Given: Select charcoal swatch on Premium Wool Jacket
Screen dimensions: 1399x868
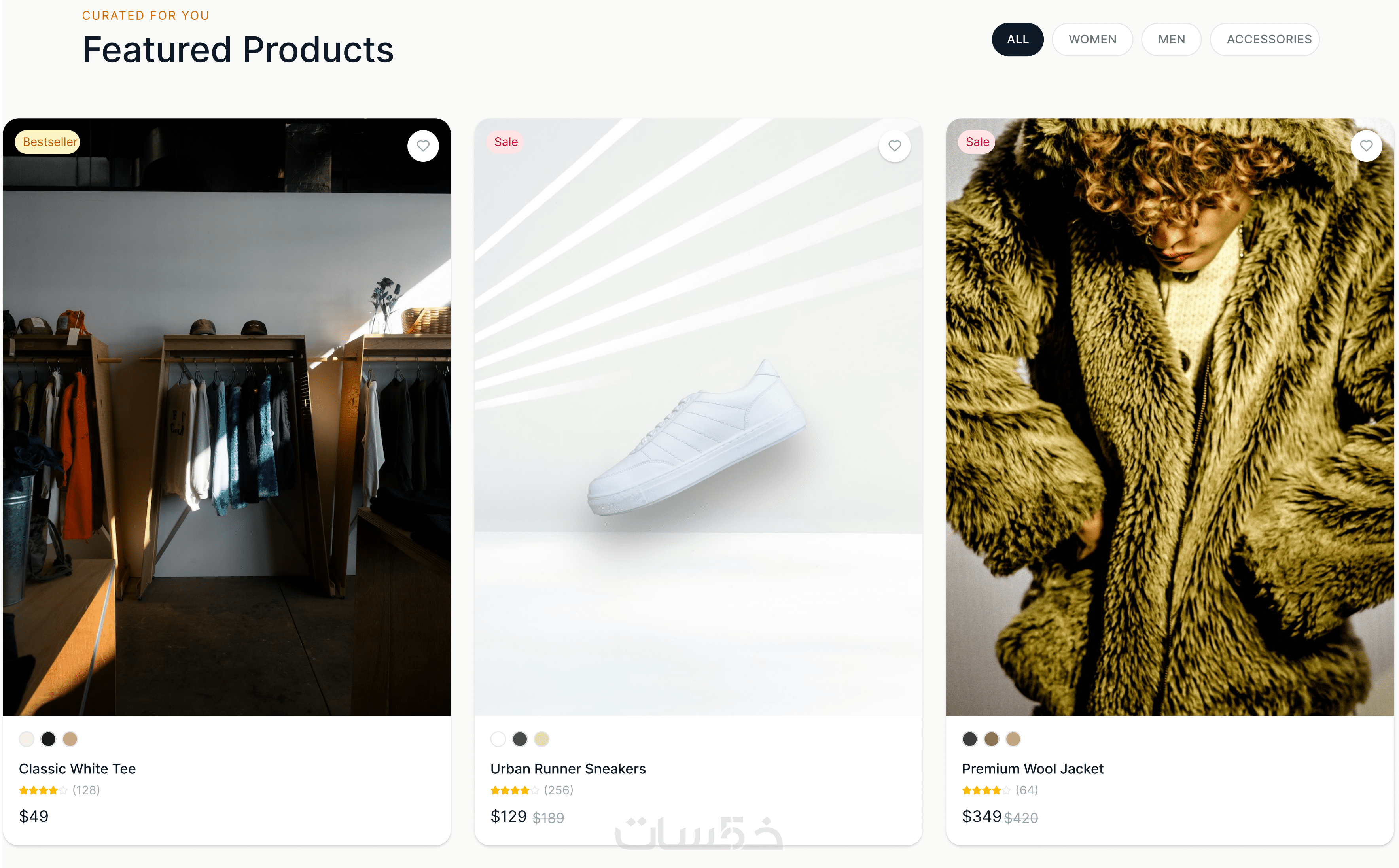Looking at the screenshot, I should 969,739.
